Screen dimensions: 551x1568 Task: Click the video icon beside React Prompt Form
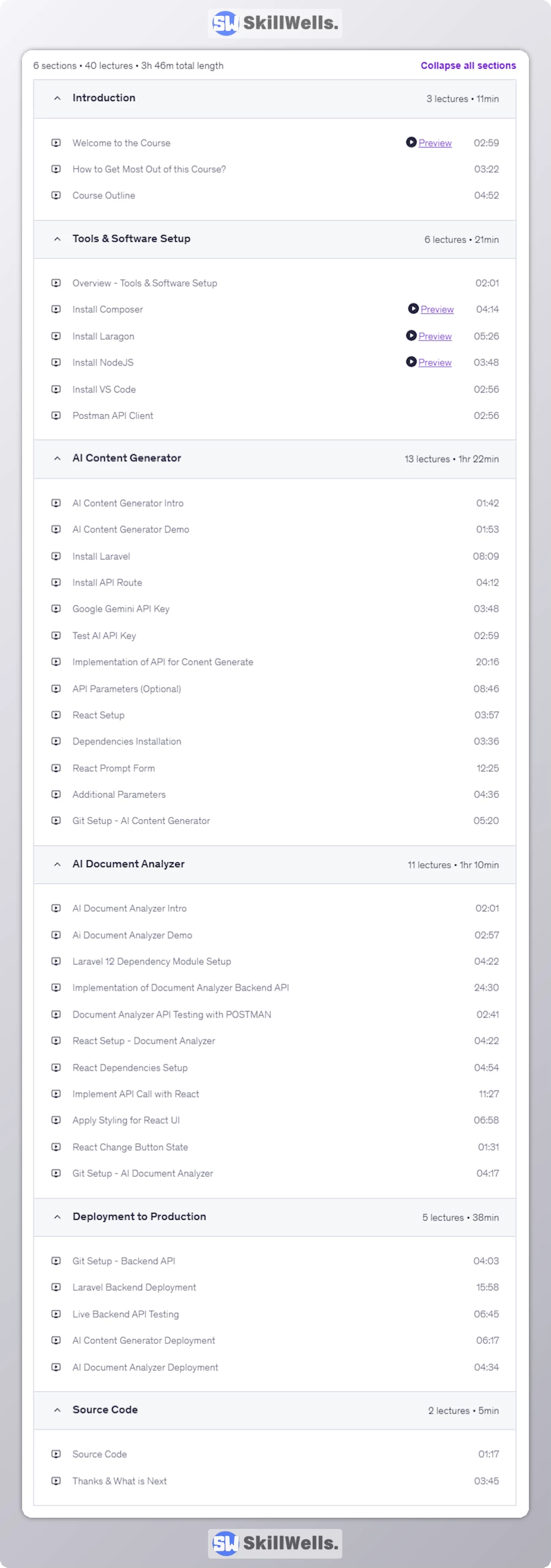click(56, 768)
